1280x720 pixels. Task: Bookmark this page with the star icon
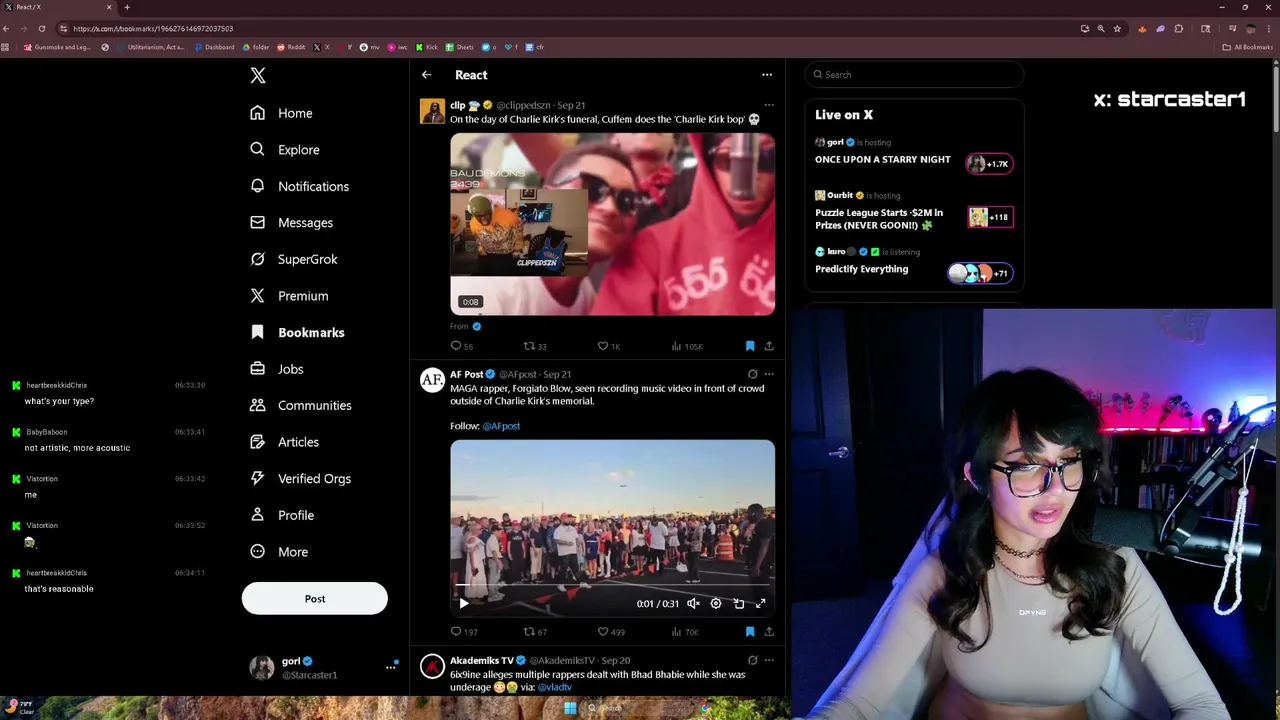1117,29
